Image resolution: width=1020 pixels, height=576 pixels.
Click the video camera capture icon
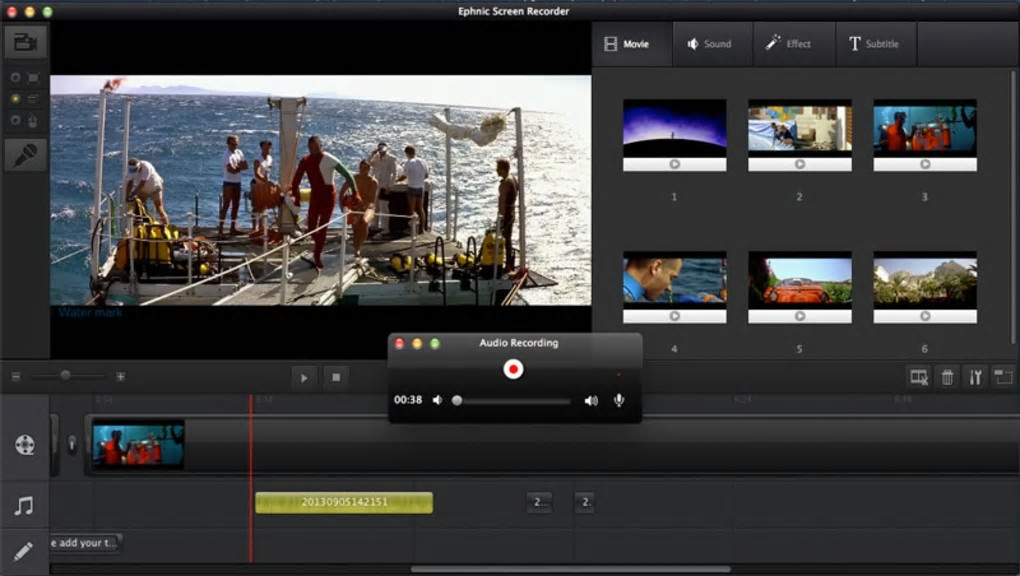click(x=25, y=42)
